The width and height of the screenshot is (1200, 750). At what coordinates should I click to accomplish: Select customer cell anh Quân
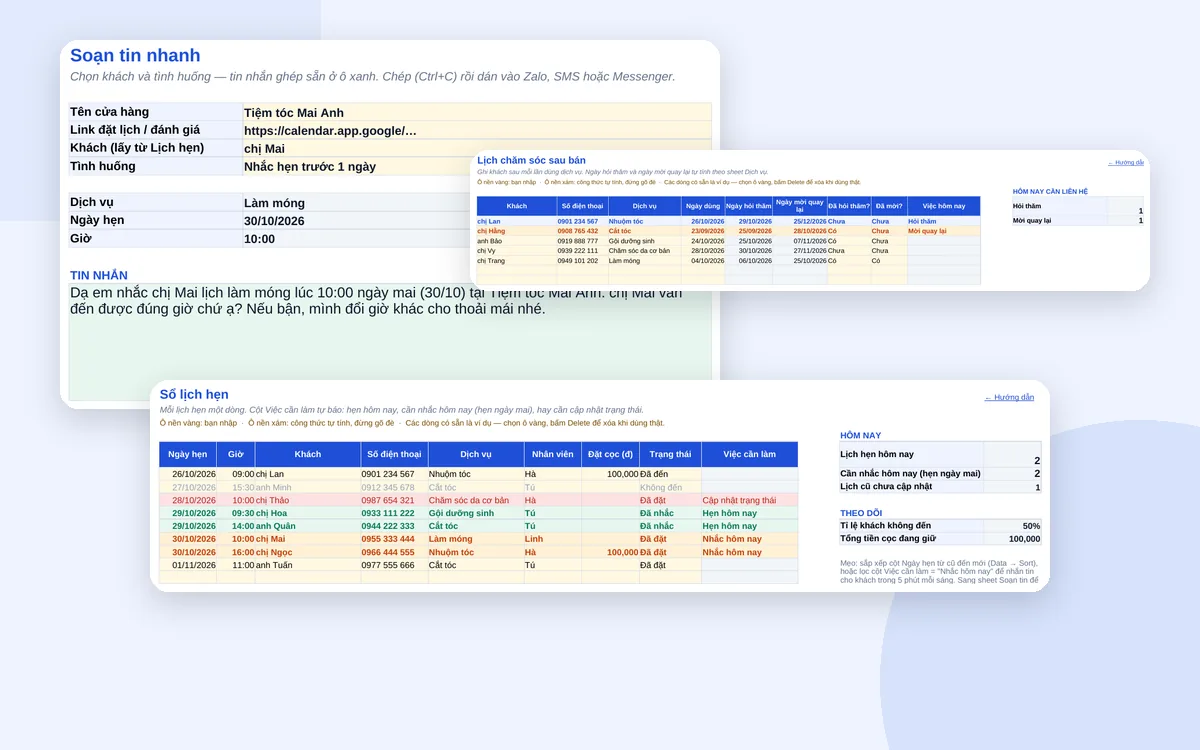tap(308, 526)
